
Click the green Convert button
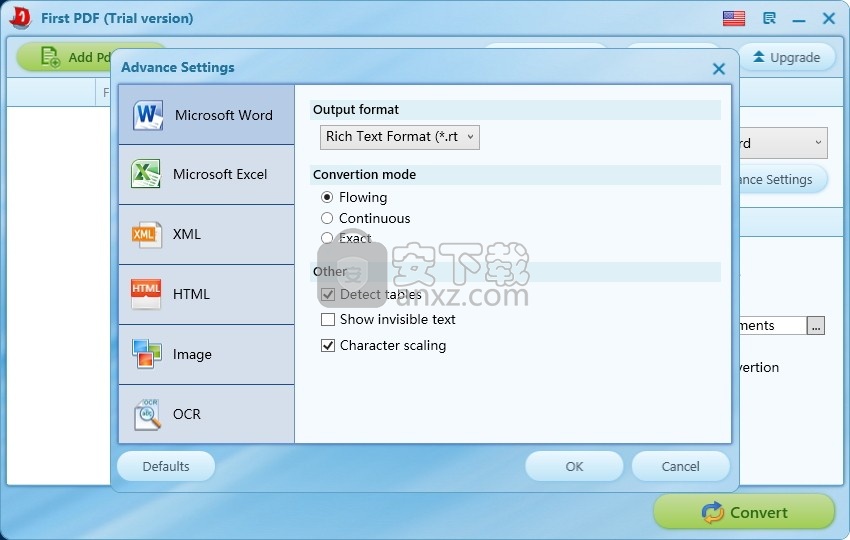coord(744,512)
